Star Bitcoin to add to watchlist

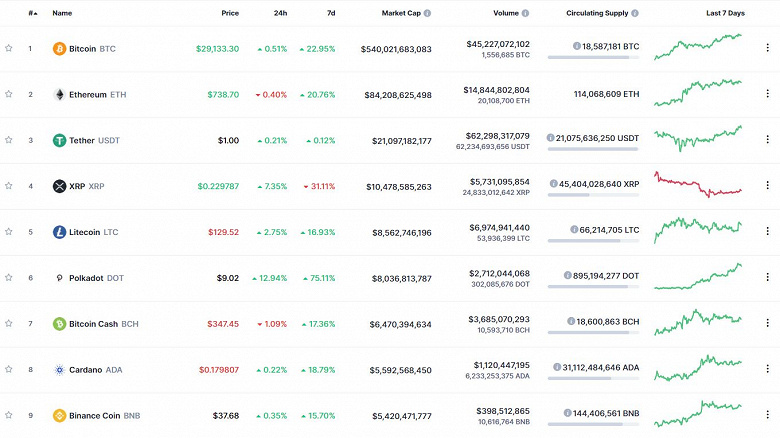[9, 48]
